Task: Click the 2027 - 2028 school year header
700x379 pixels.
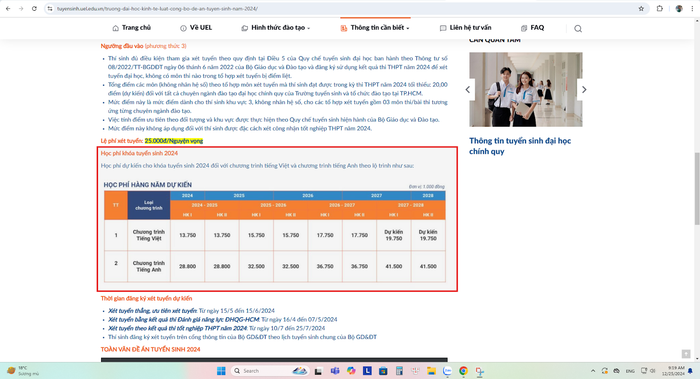Action: [411, 205]
